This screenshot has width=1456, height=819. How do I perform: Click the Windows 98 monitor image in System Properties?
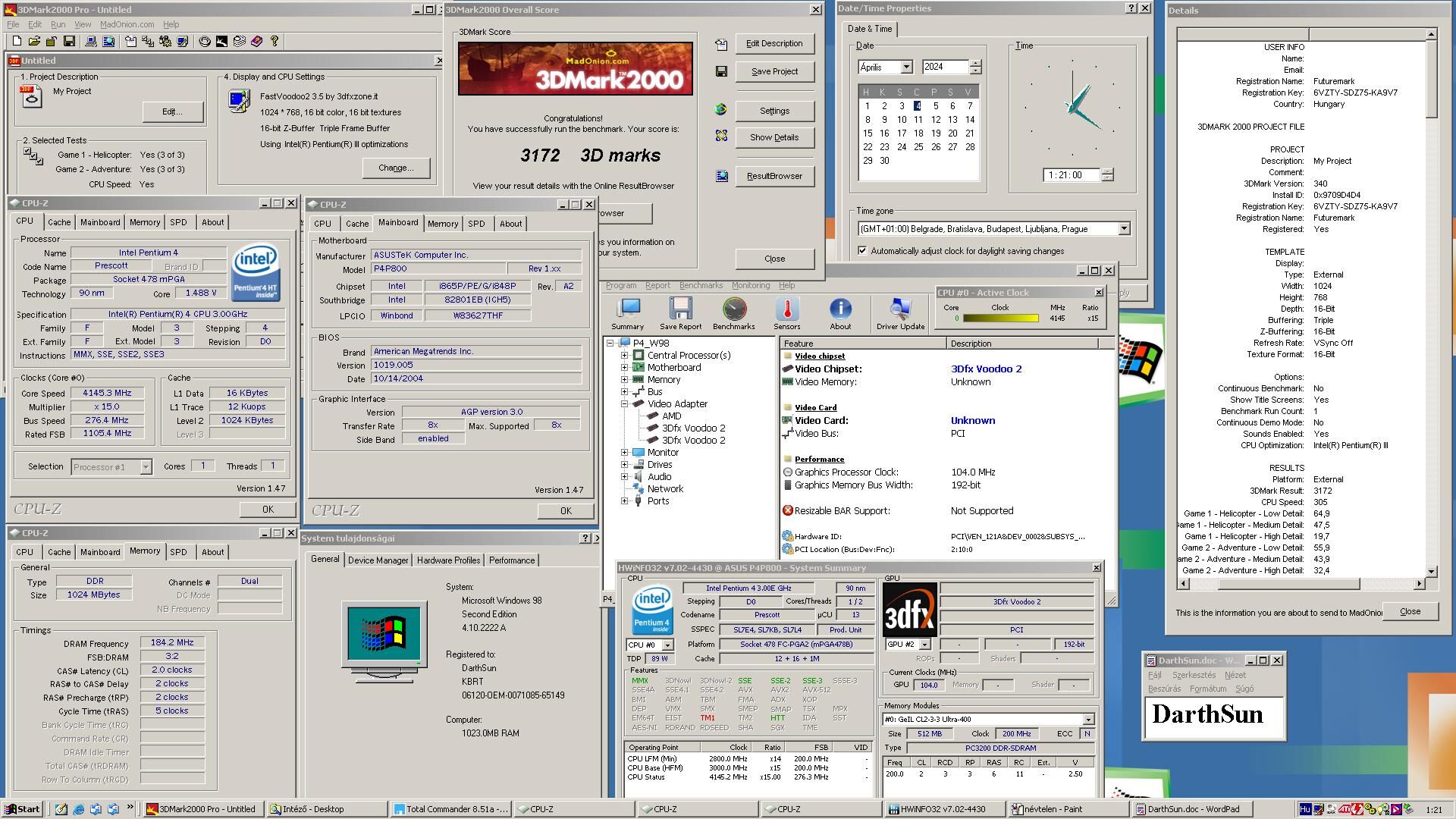point(384,642)
